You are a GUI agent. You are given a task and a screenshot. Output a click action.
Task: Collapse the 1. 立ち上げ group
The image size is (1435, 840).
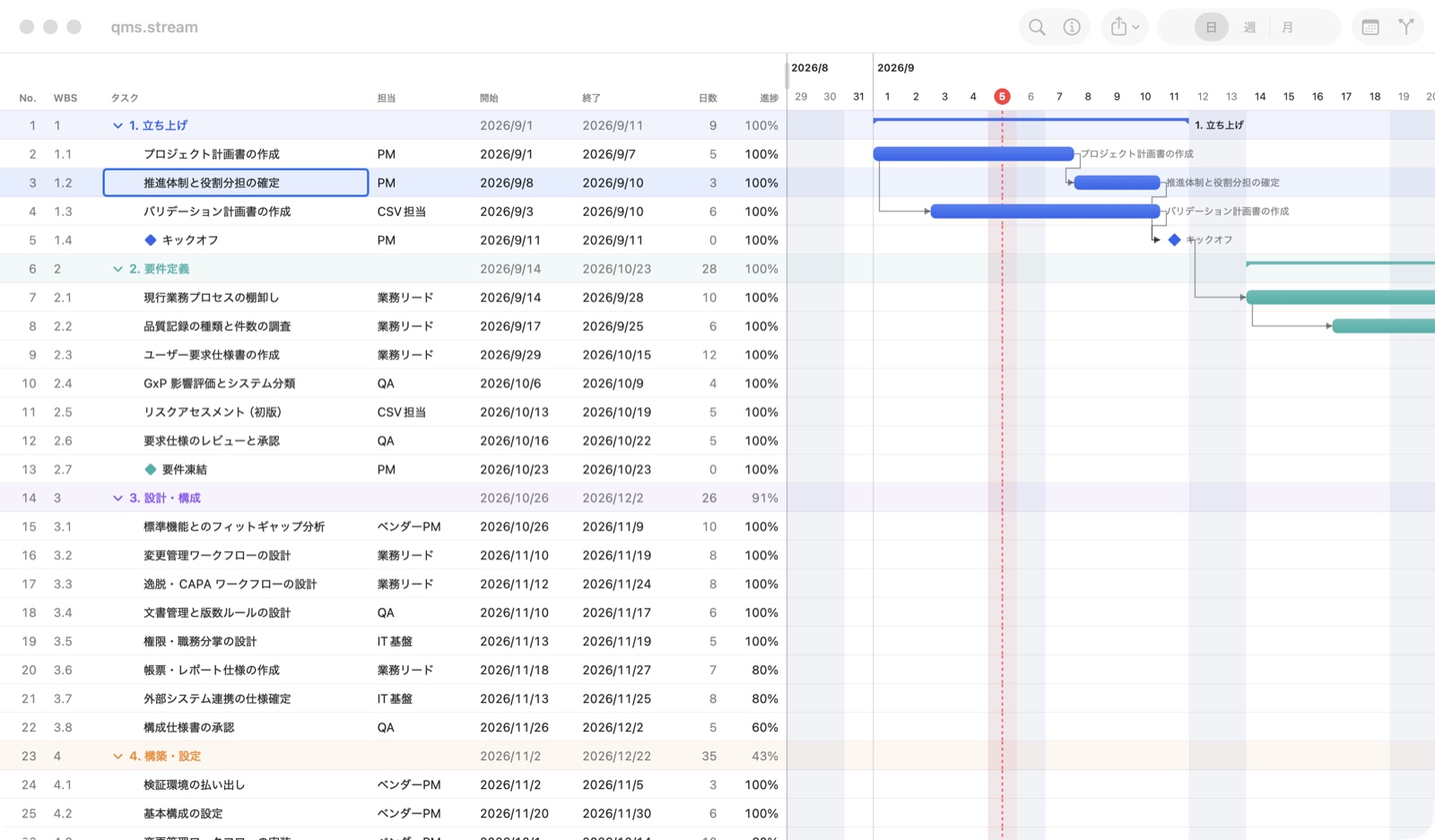click(117, 126)
